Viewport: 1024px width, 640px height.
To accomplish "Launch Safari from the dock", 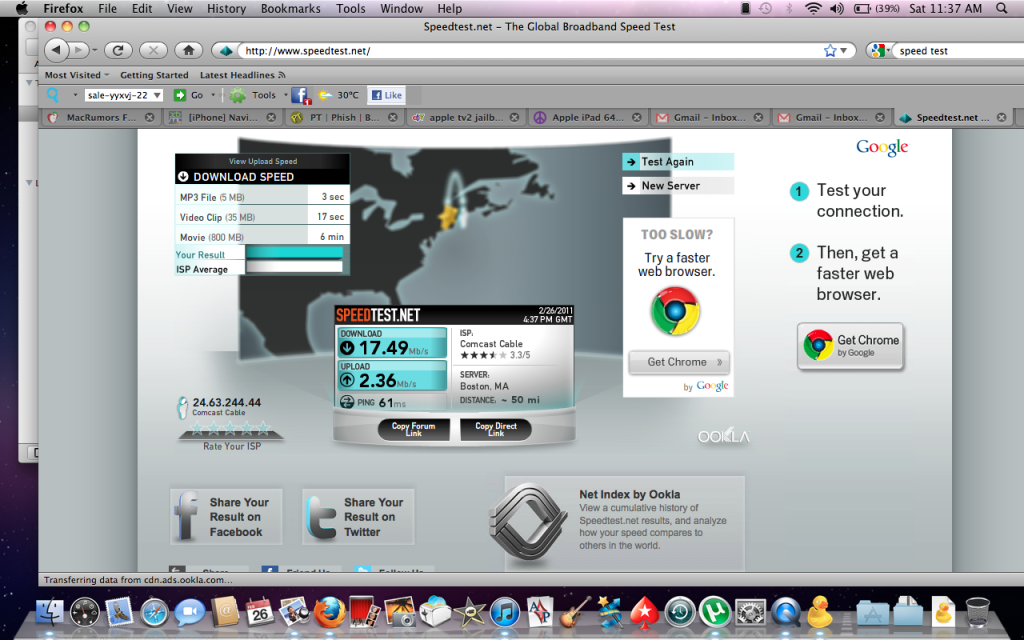I will 154,613.
